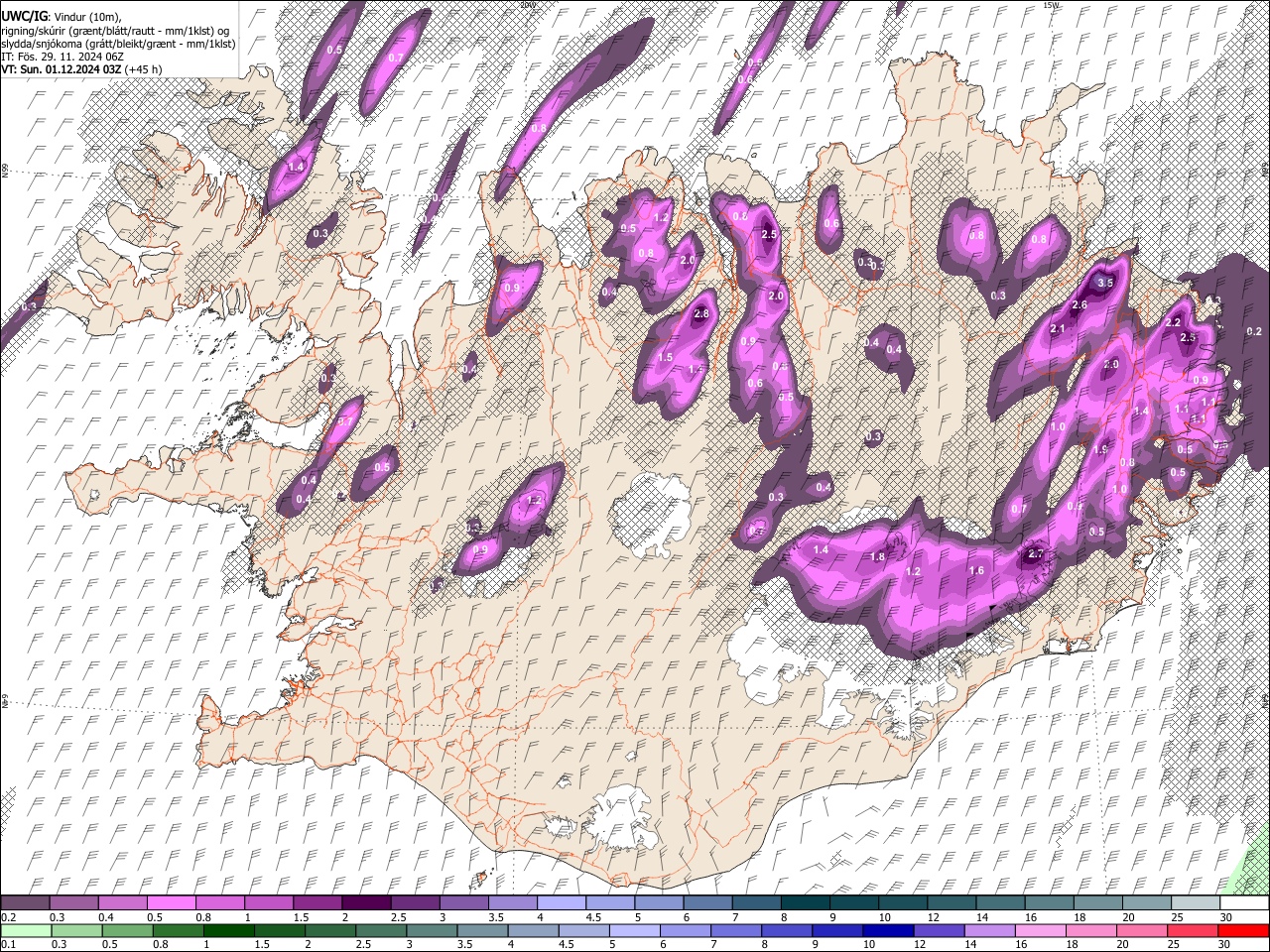Click the '1.8' precipitation value on the map
The height and width of the screenshot is (952, 1270).
click(x=877, y=557)
